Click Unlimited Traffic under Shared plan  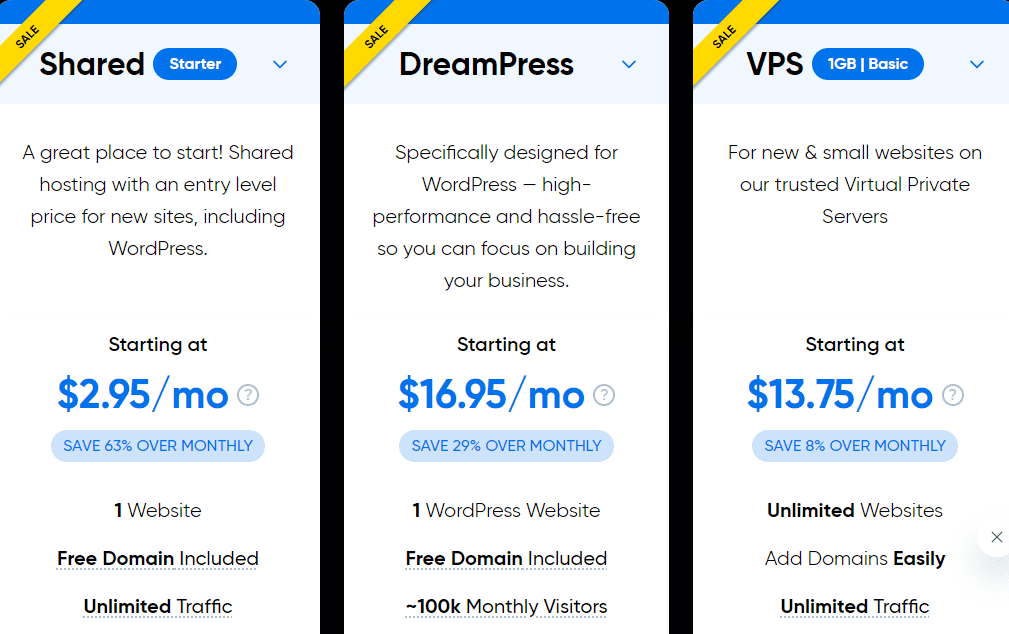(158, 606)
